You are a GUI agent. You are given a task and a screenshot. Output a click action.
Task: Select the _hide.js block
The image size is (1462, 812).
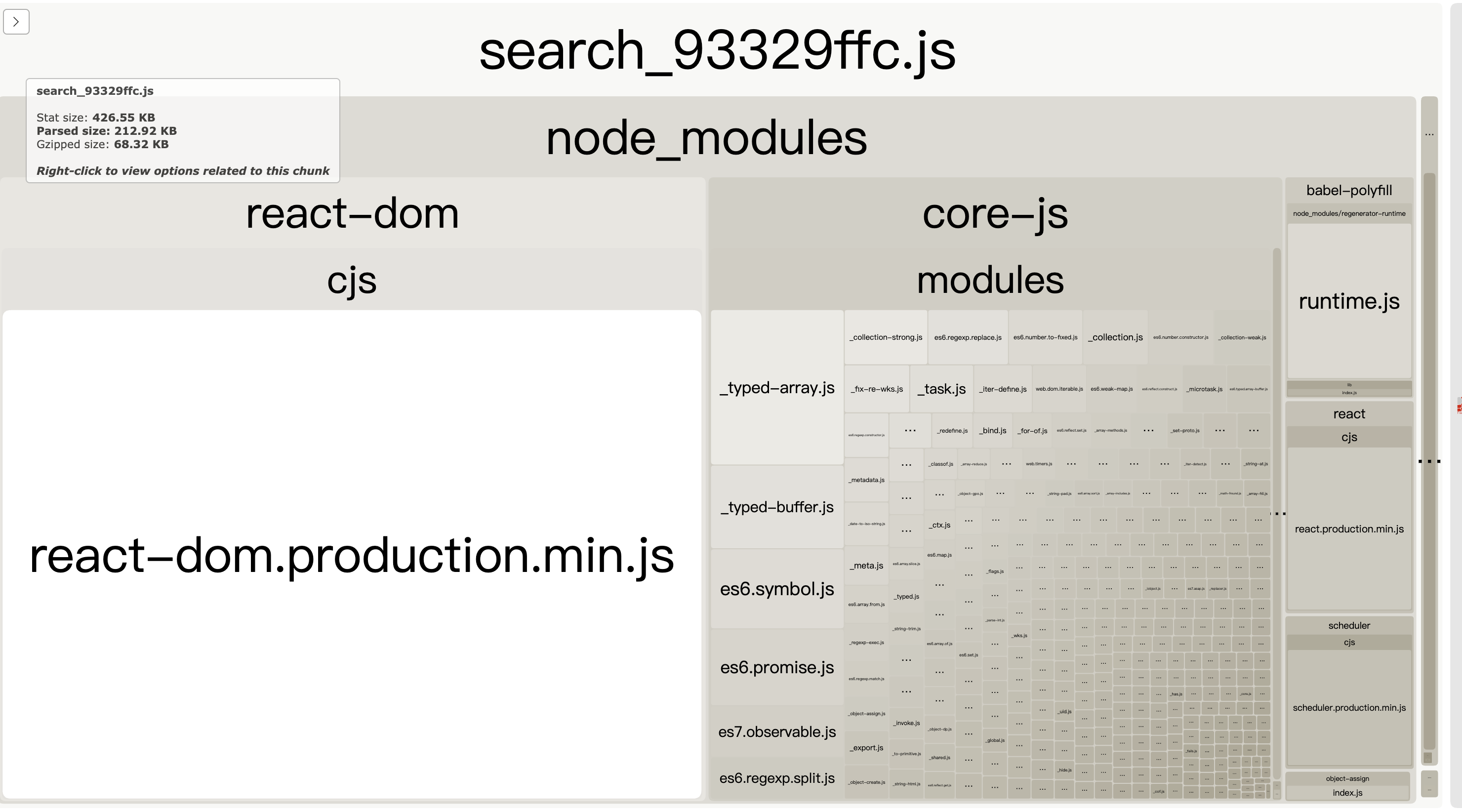1064,770
